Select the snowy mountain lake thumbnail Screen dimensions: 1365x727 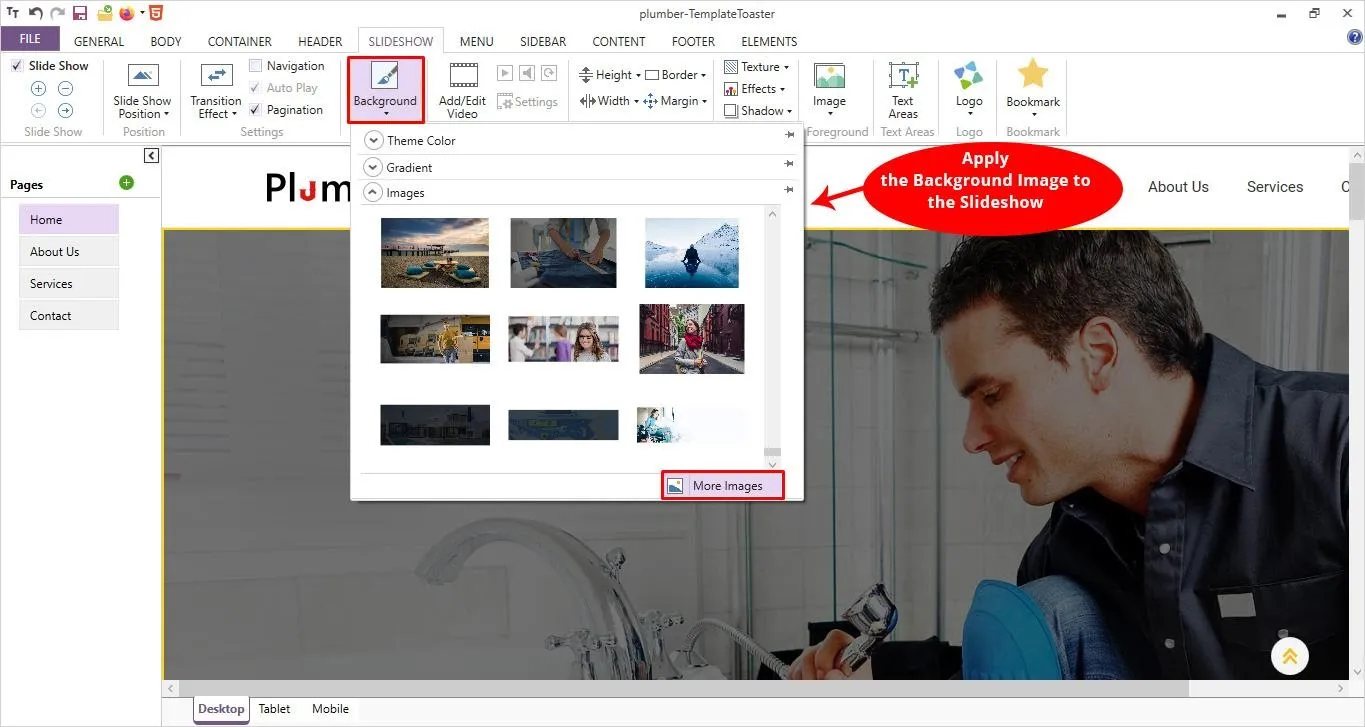tap(691, 253)
